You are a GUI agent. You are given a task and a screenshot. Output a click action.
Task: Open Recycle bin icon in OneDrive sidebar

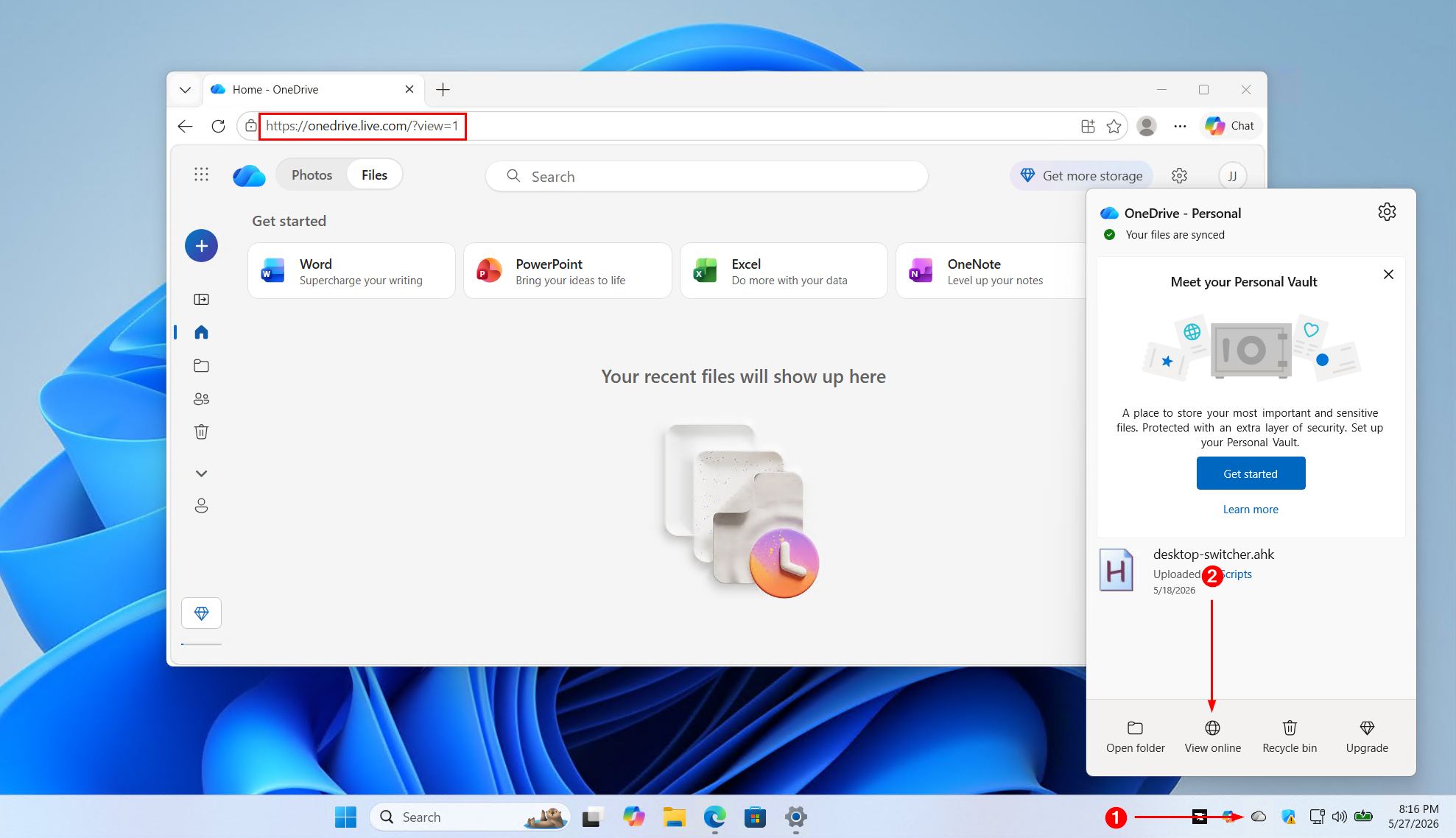201,432
